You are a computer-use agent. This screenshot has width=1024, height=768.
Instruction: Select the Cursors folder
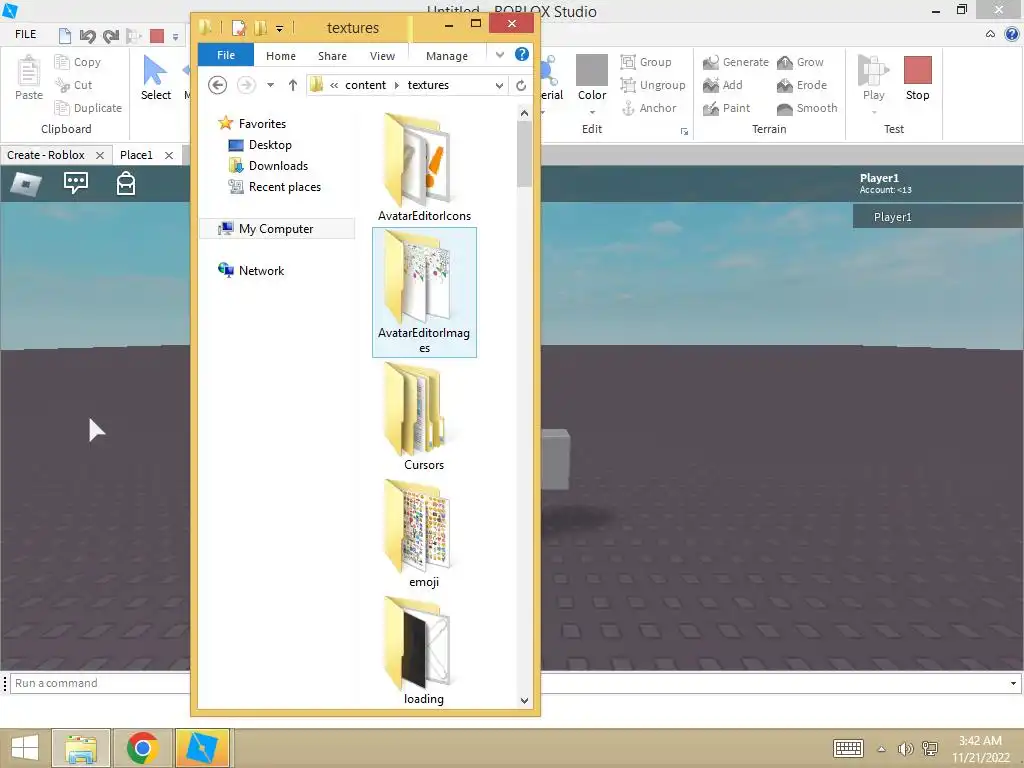click(424, 417)
